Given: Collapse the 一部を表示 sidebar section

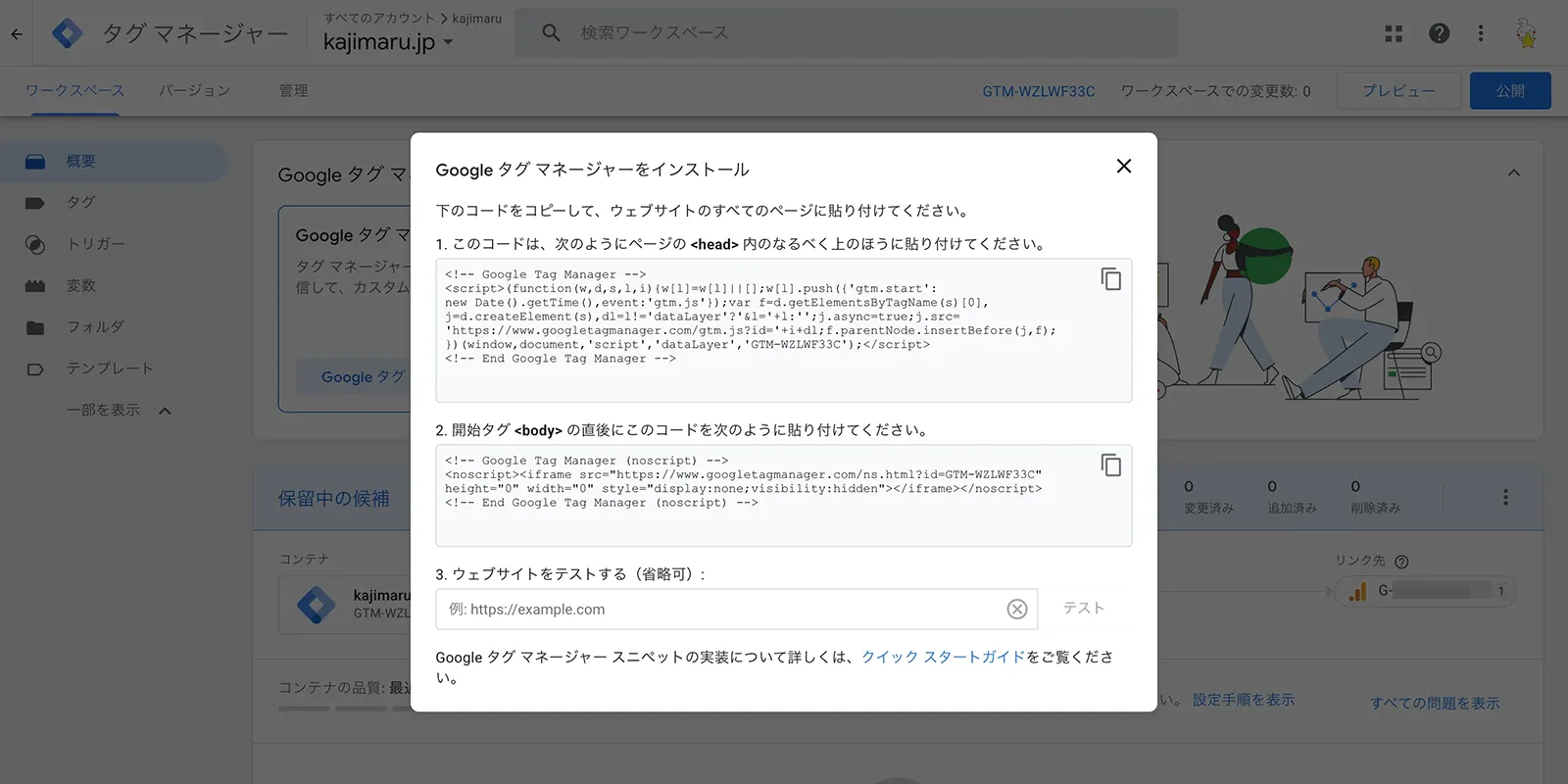Looking at the screenshot, I should 119,411.
